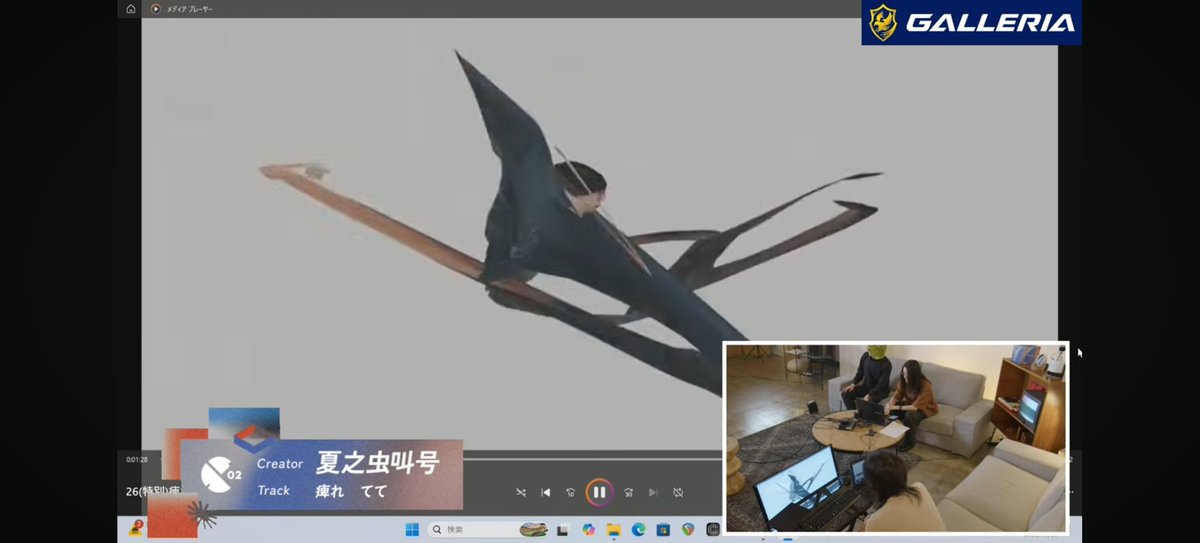Image resolution: width=1200 pixels, height=543 pixels.
Task: Open Microsoft Edge from the taskbar
Action: 639,530
